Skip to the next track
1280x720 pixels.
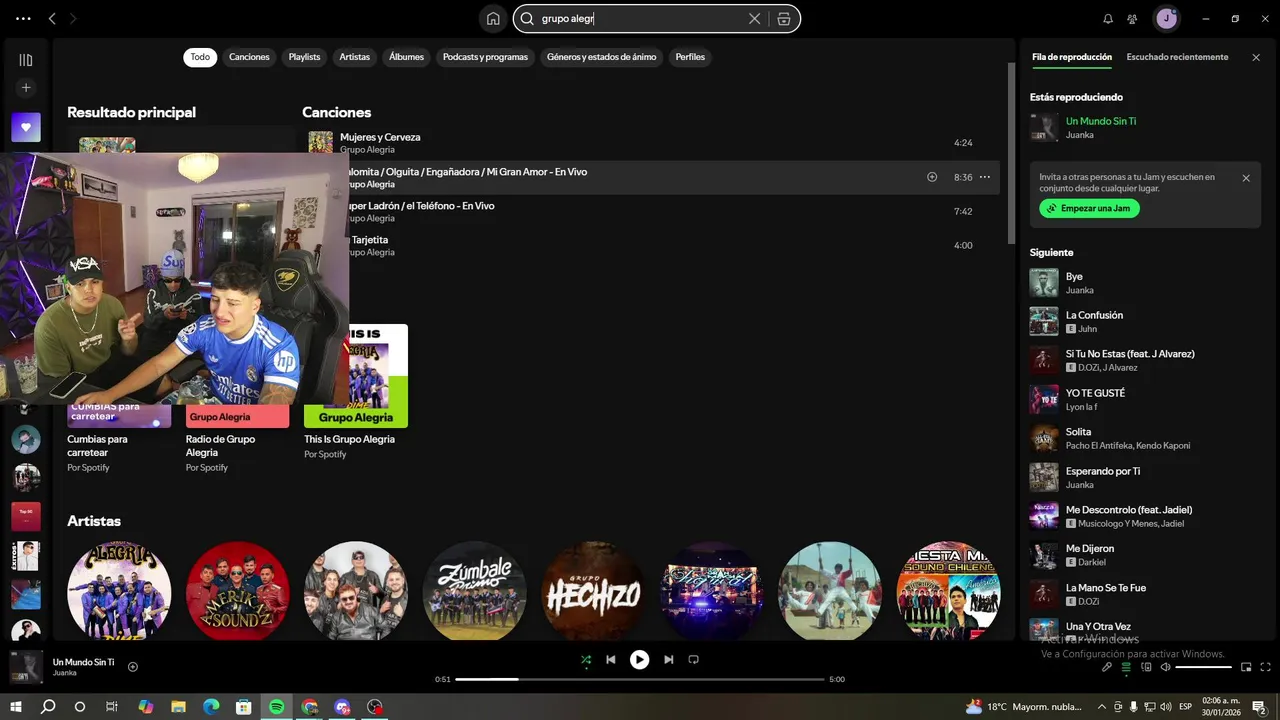point(668,660)
